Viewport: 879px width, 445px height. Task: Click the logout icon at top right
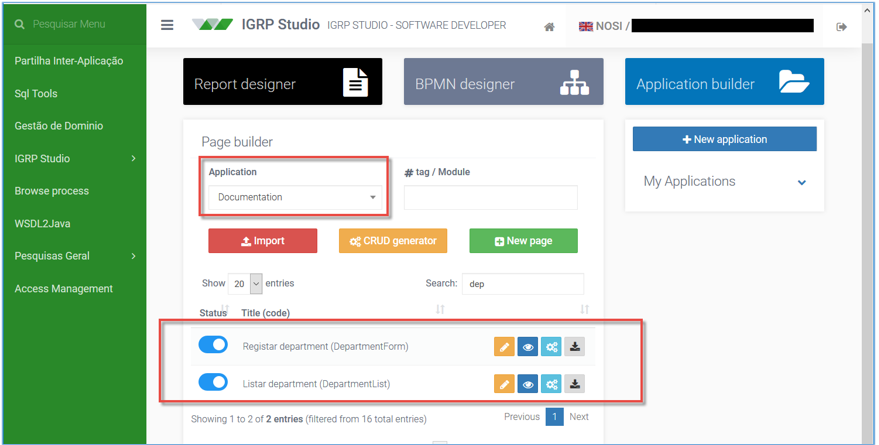pos(841,27)
